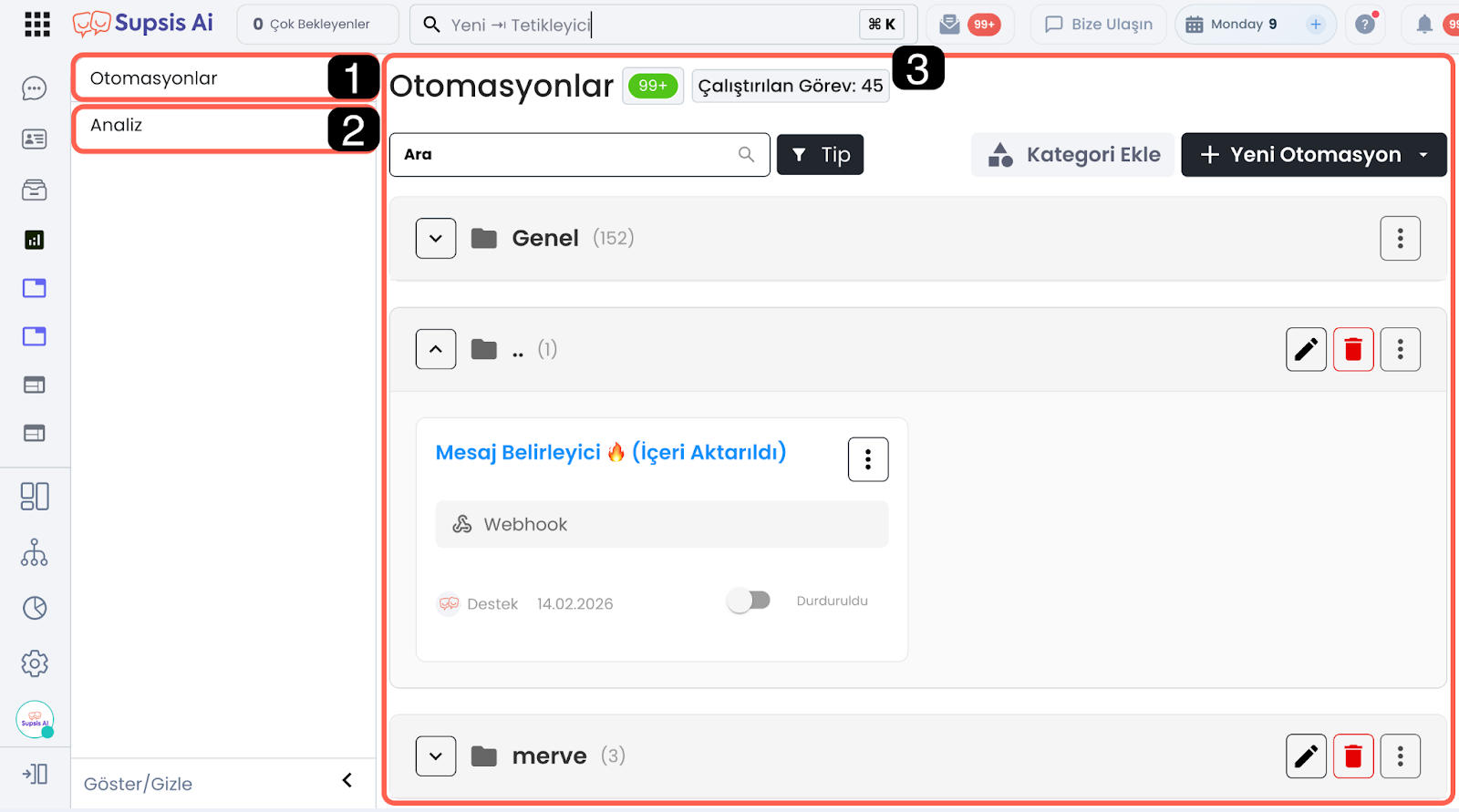The image size is (1459, 812).
Task: Edit the merve category with pencil icon
Action: (x=1306, y=756)
